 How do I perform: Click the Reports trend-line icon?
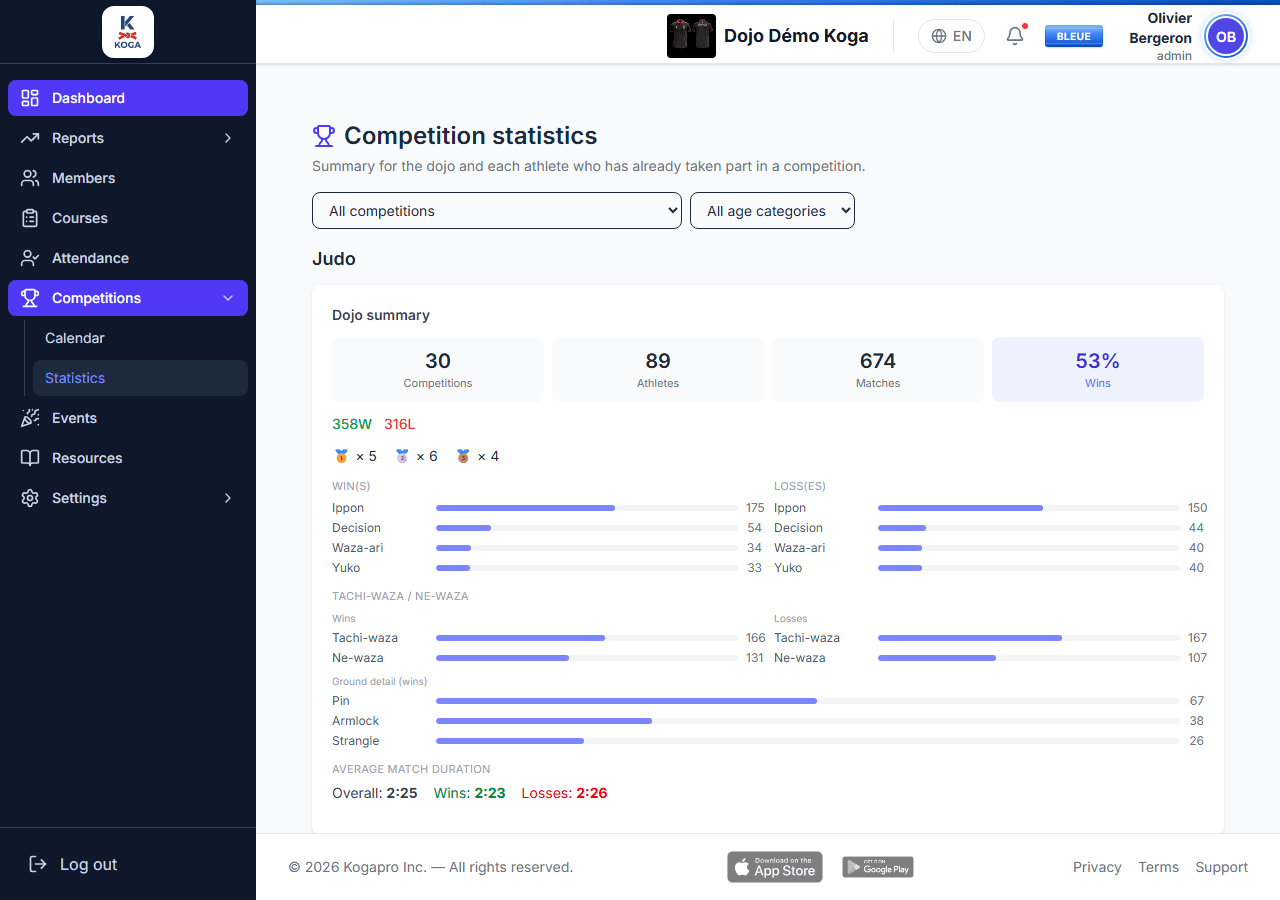[x=30, y=138]
